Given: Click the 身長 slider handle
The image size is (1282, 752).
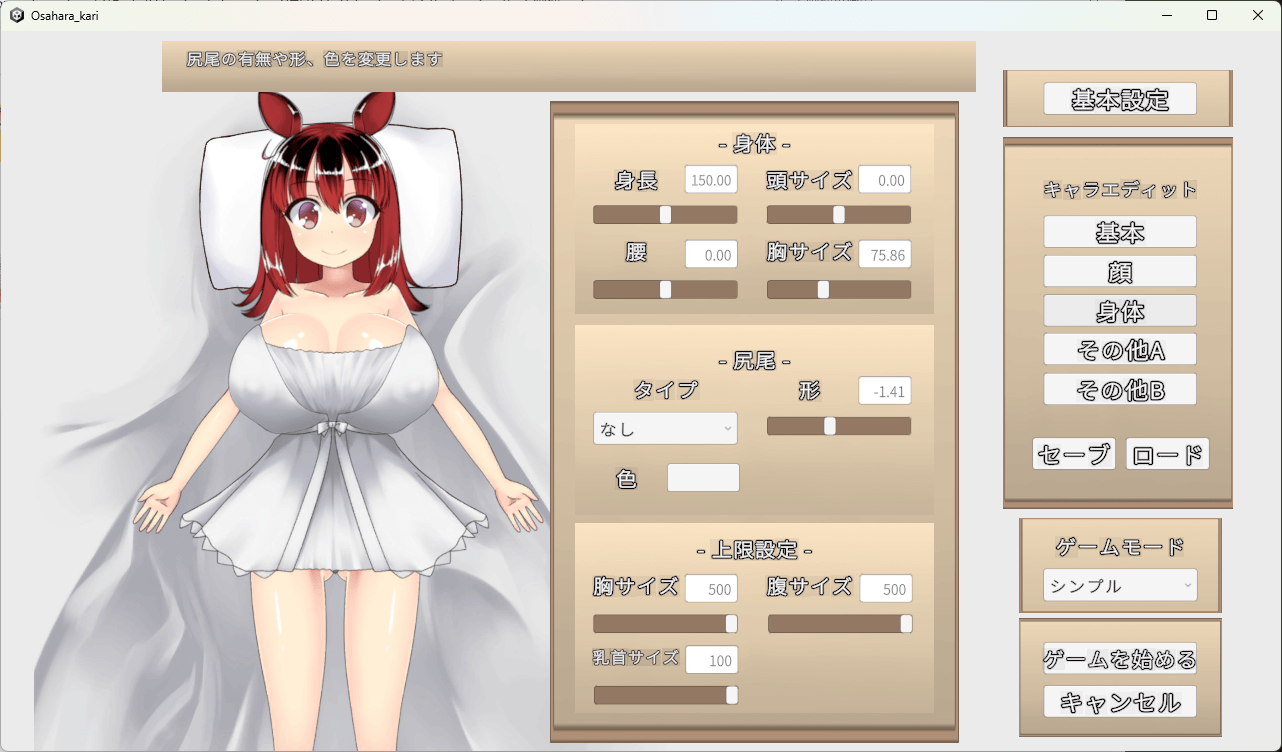Looking at the screenshot, I should [x=665, y=215].
